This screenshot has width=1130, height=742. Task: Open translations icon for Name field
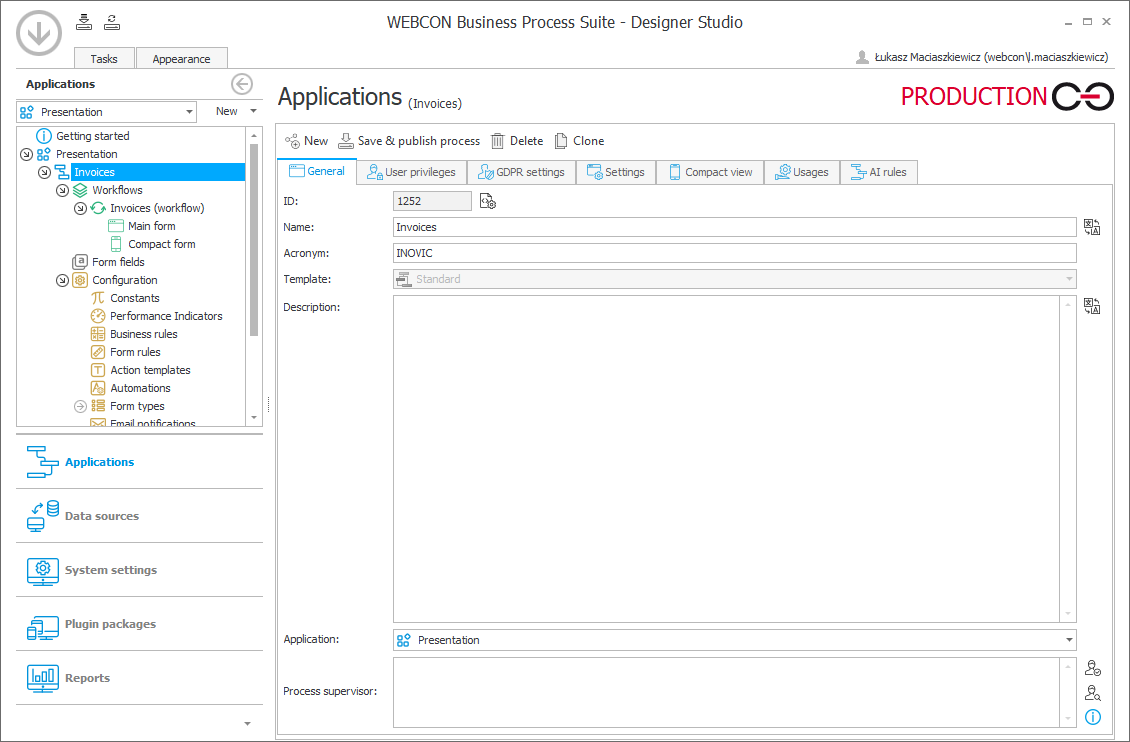(x=1092, y=228)
